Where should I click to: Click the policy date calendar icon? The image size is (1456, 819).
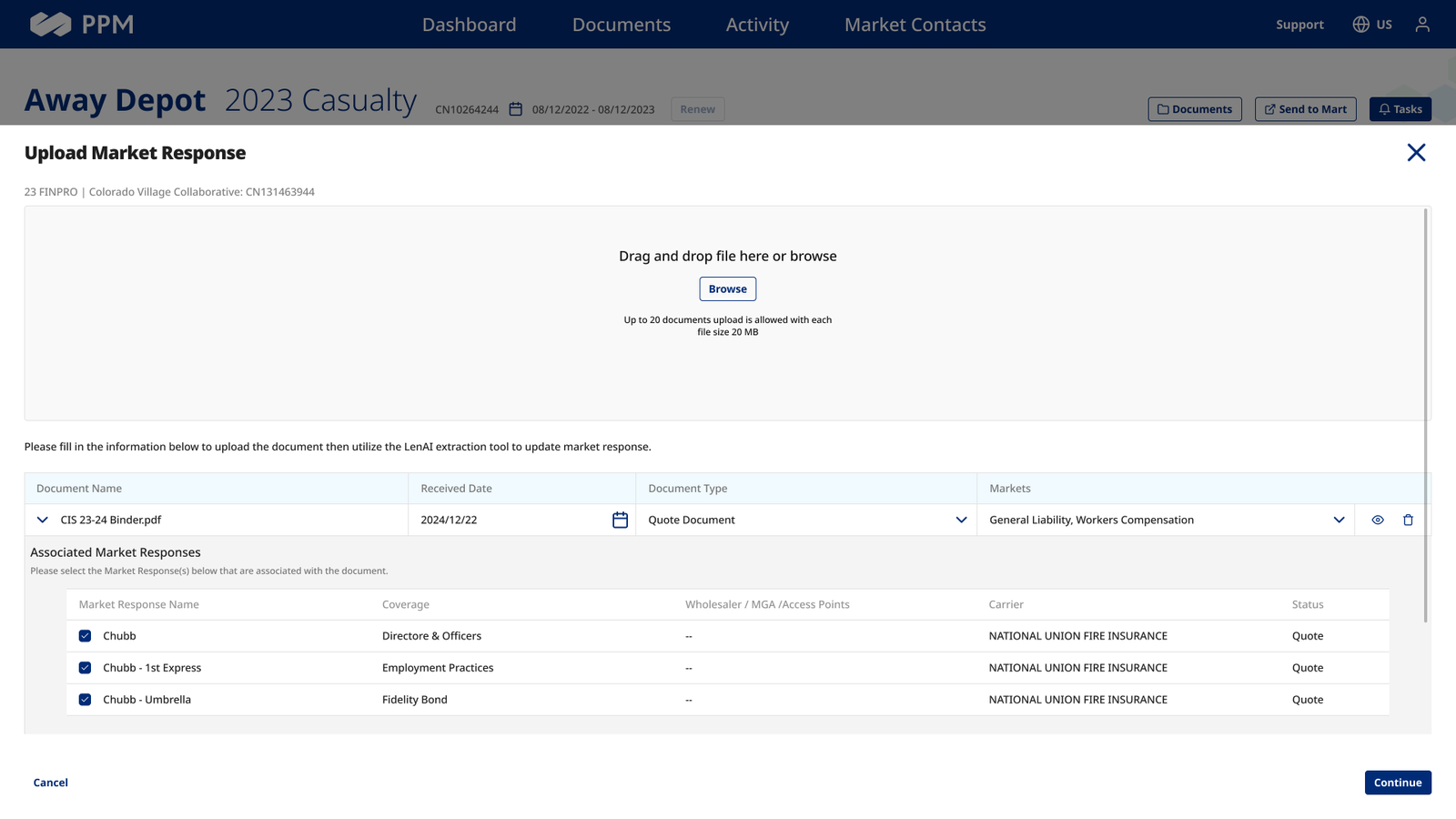tap(515, 109)
